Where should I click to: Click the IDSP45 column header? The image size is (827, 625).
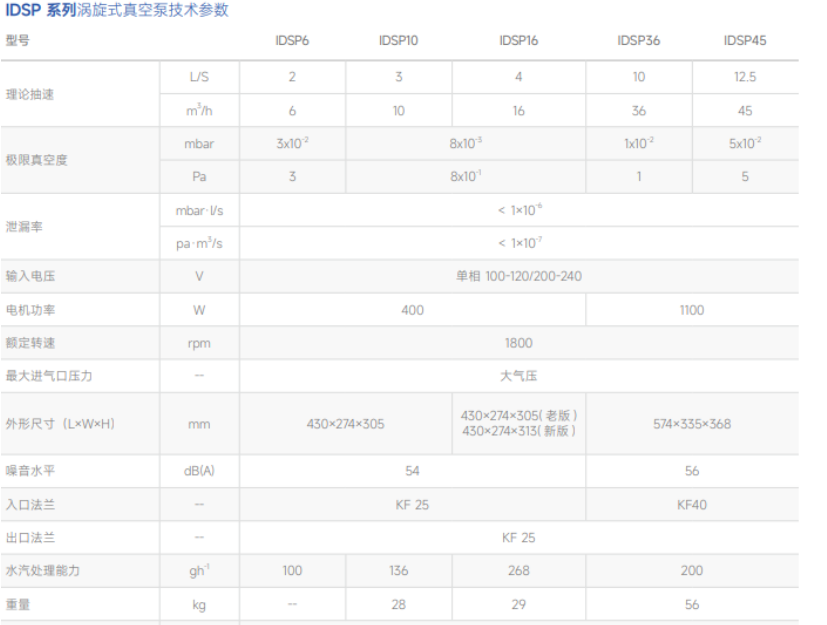coord(745,41)
